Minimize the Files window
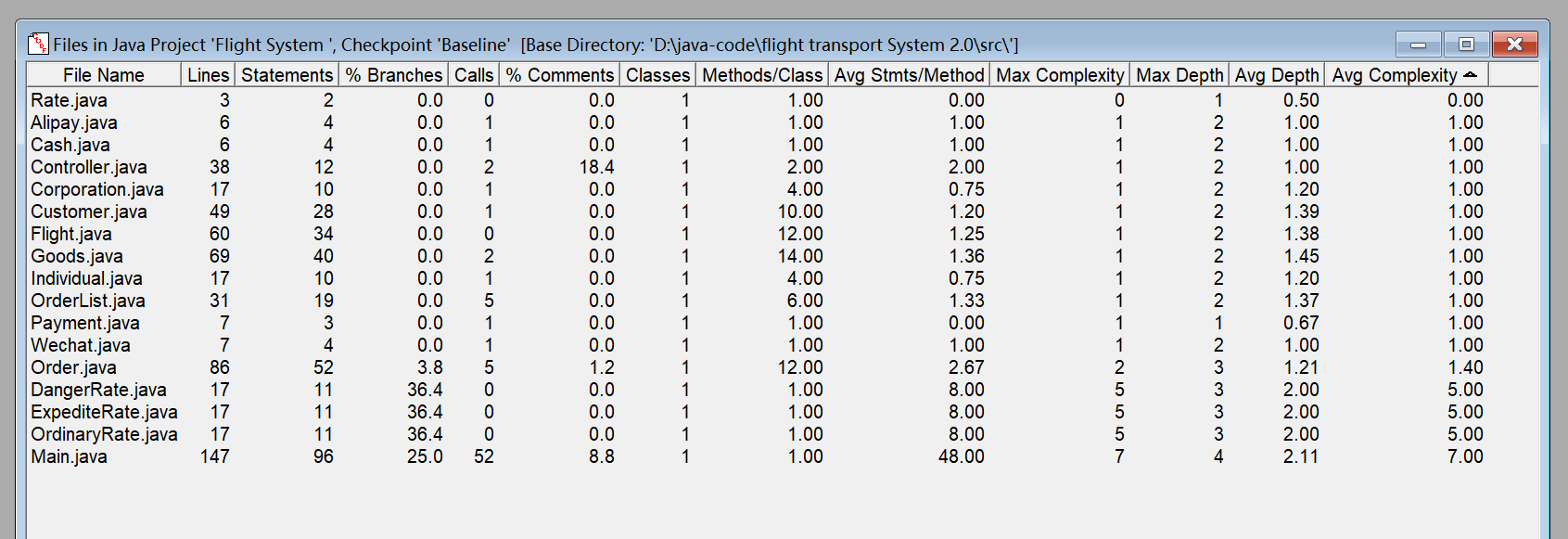 (1418, 45)
